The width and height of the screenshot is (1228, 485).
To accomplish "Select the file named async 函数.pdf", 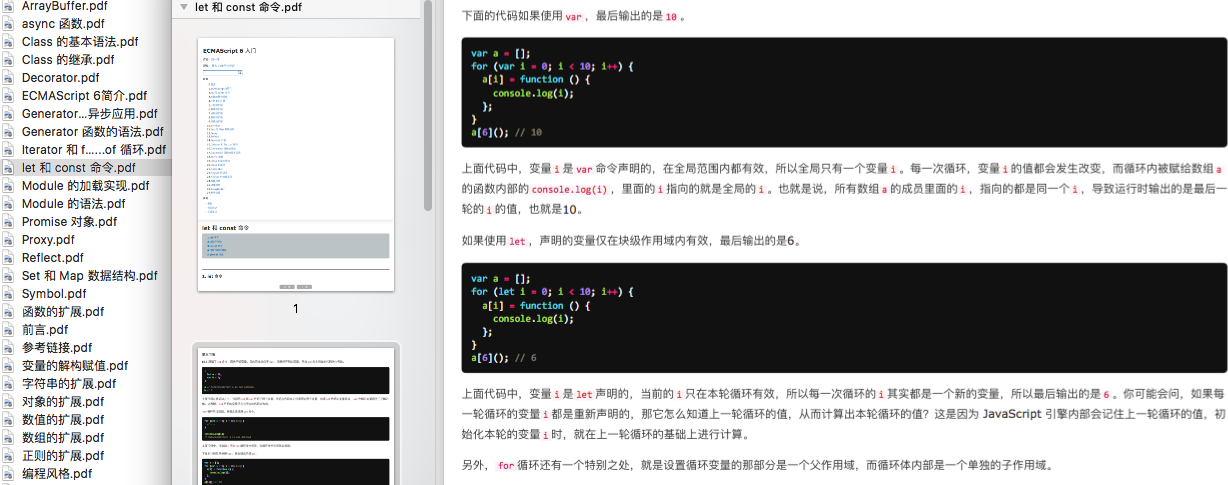I will pyautogui.click(x=63, y=23).
